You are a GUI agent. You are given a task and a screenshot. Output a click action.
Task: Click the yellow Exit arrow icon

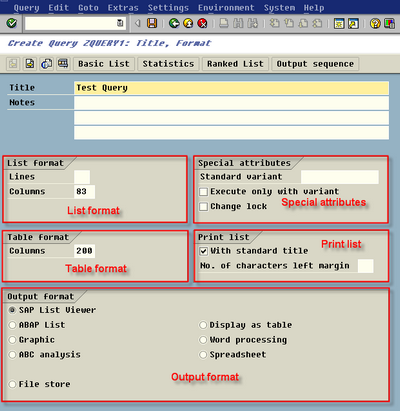coord(188,23)
